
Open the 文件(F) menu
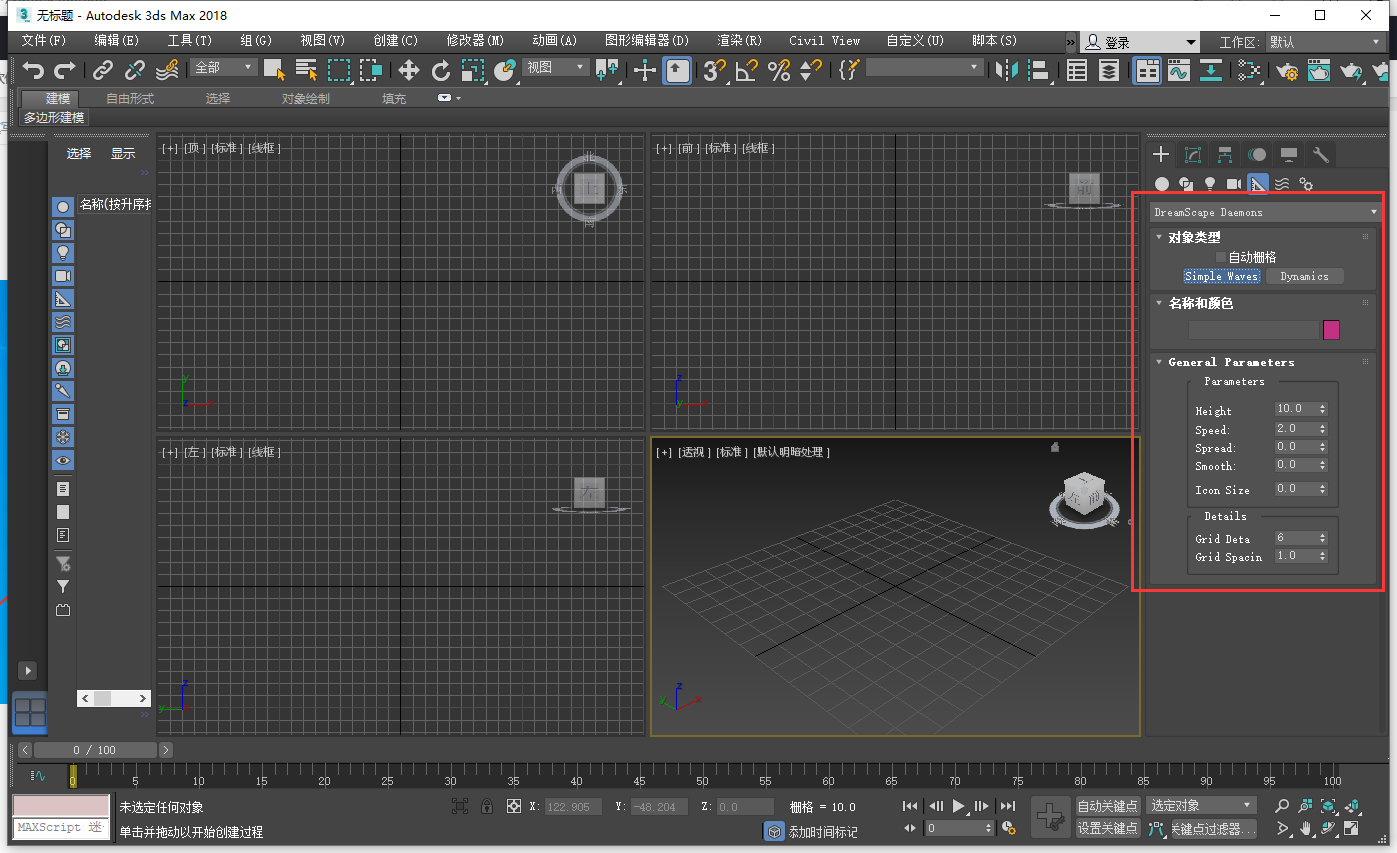[43, 41]
